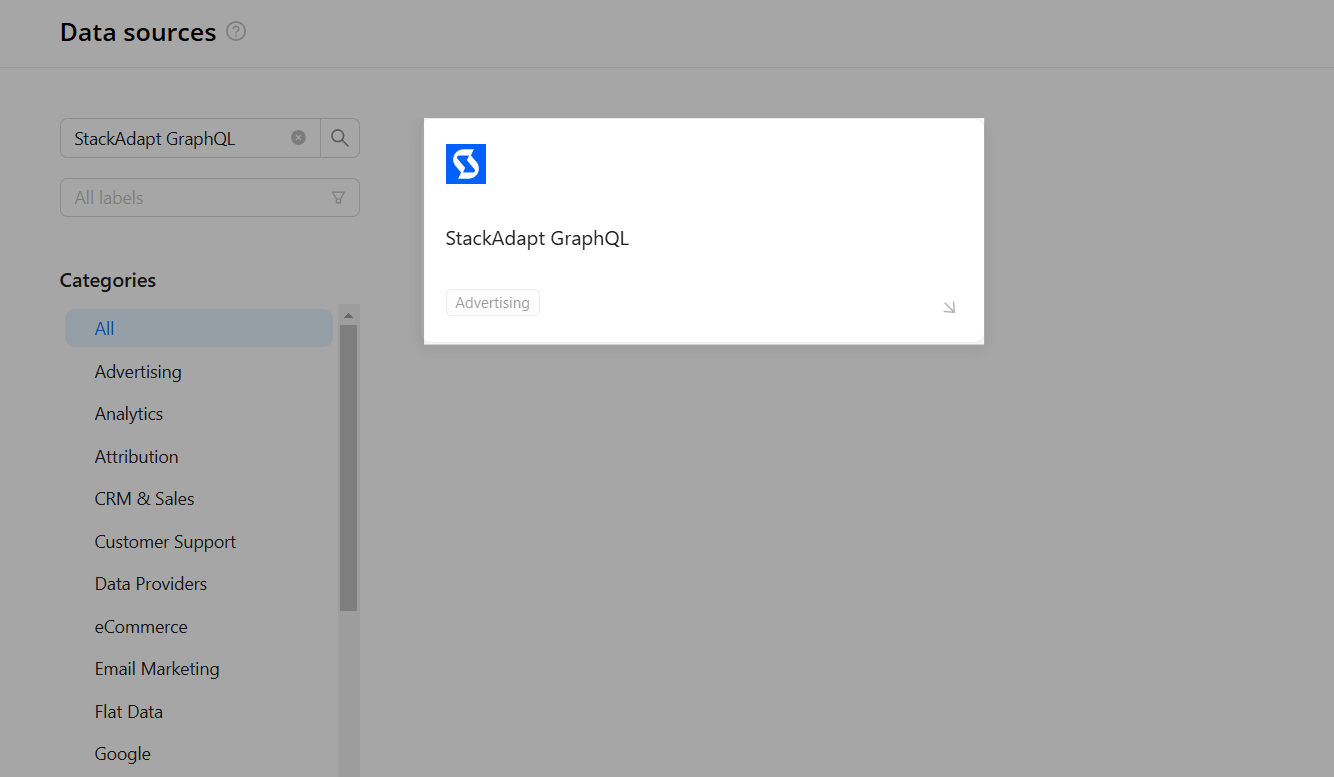Click the StackAdapt logo on the card
This screenshot has width=1334, height=777.
tap(466, 164)
